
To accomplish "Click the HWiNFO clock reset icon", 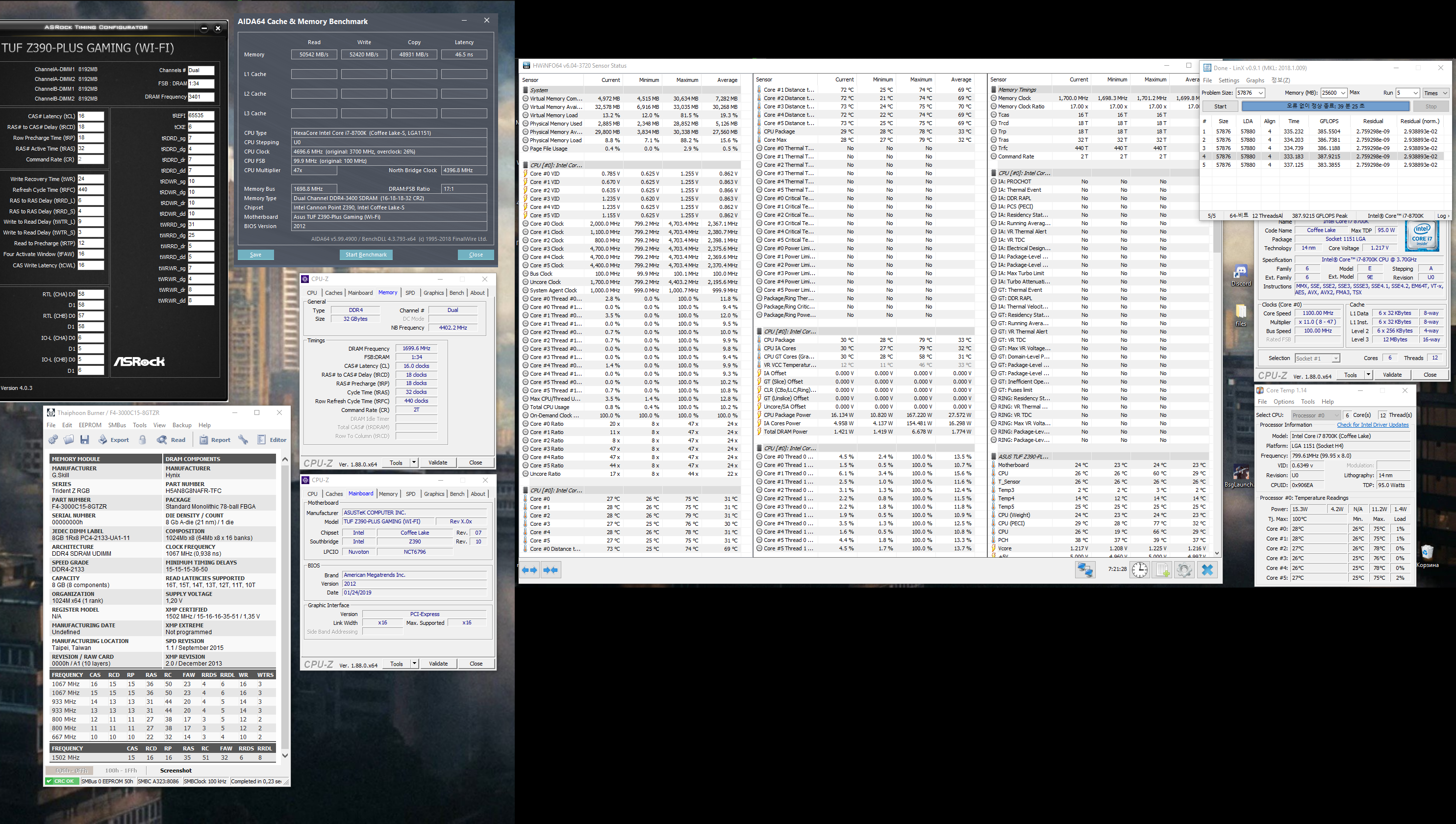I will [x=1139, y=570].
